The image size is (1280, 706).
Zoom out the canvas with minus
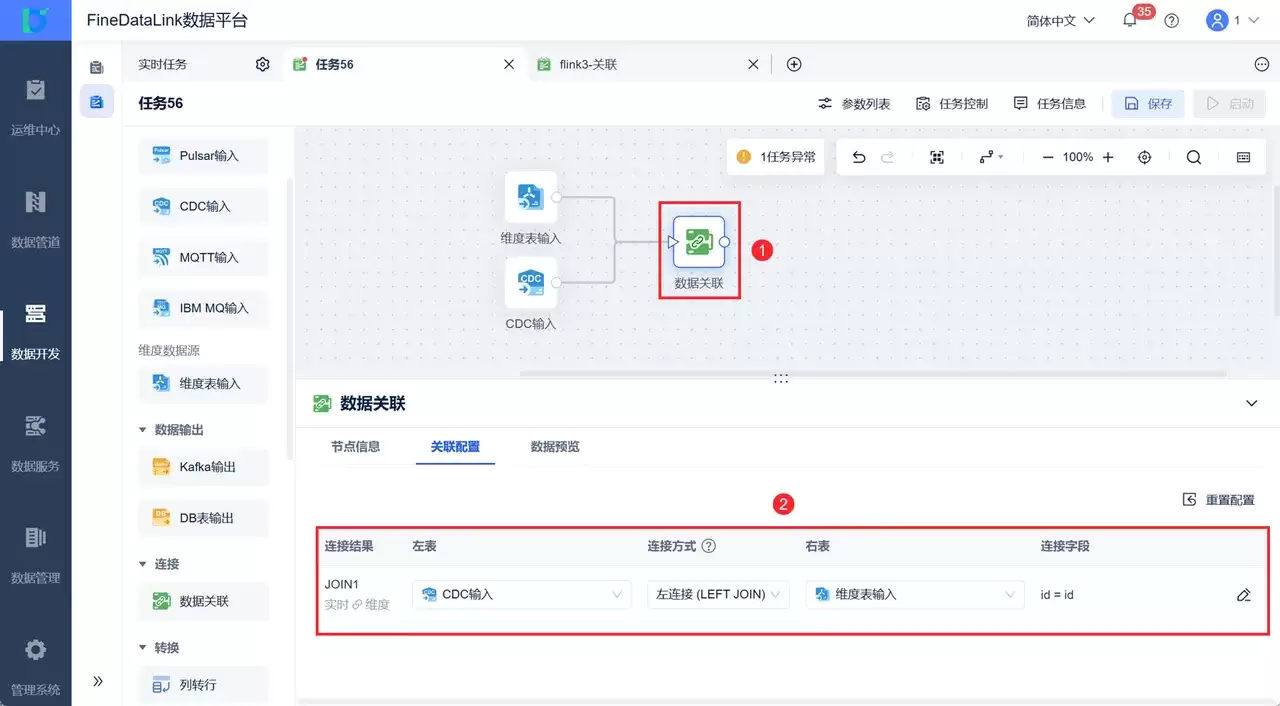[1048, 157]
